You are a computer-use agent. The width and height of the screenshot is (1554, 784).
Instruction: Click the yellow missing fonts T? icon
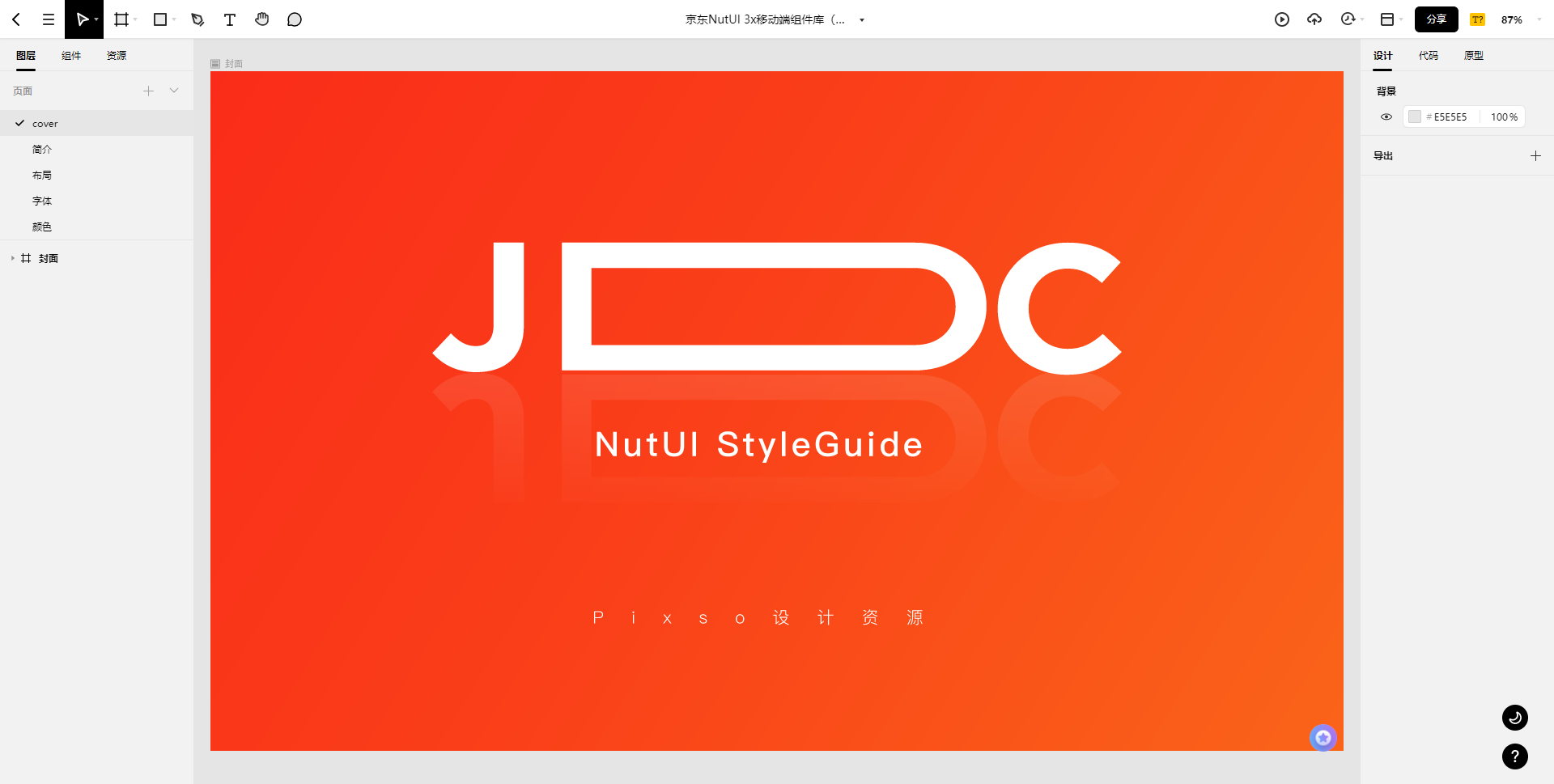point(1478,19)
